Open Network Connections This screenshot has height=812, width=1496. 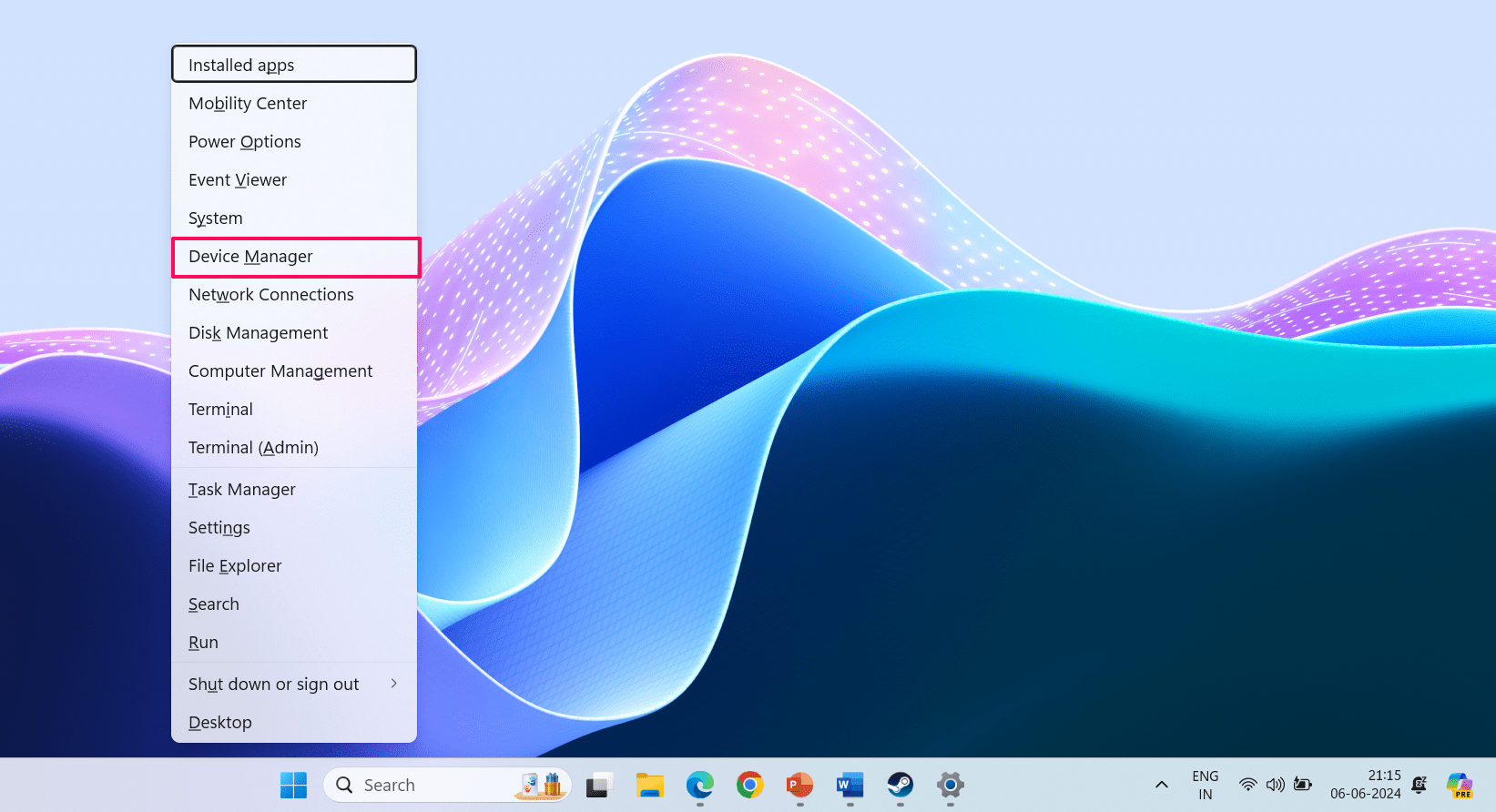point(294,294)
